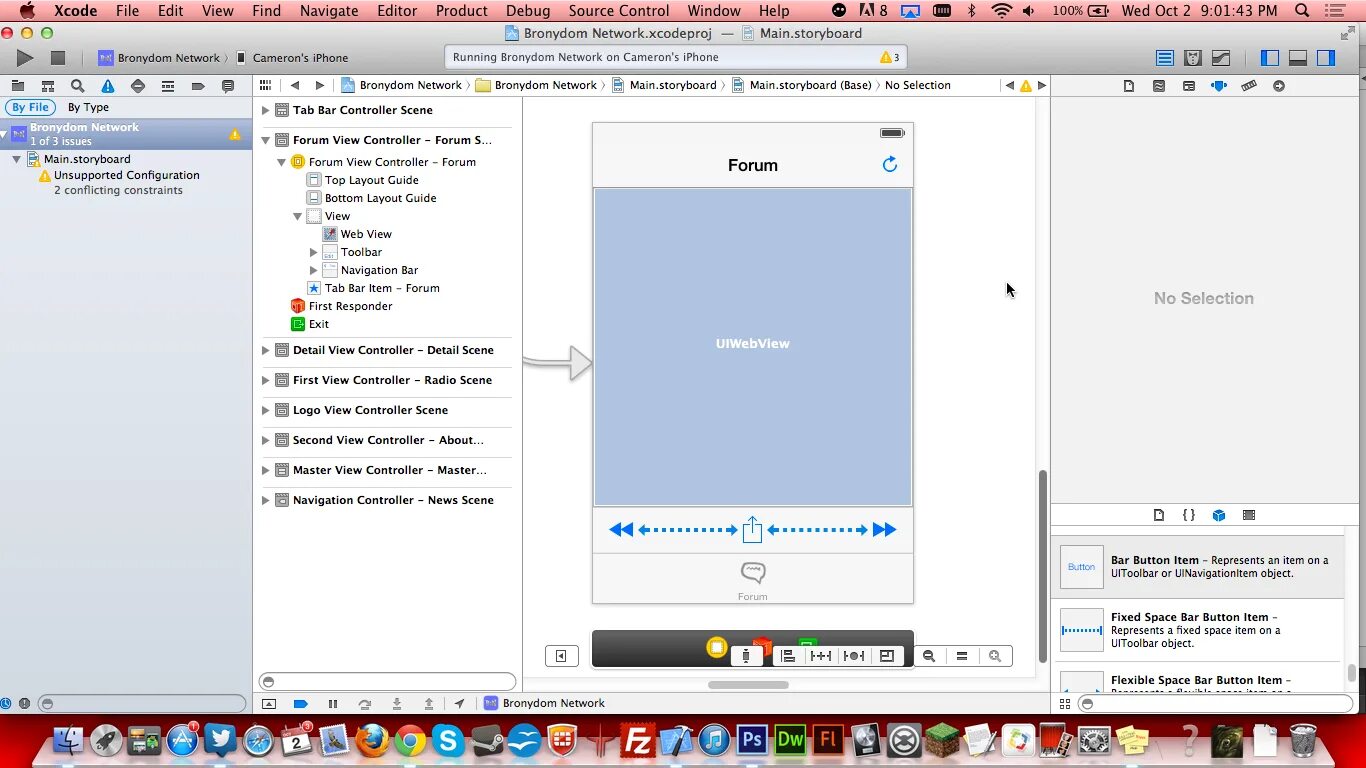This screenshot has height=768, width=1366.
Task: Open the Test navigator diamond icon
Action: pyautogui.click(x=138, y=86)
